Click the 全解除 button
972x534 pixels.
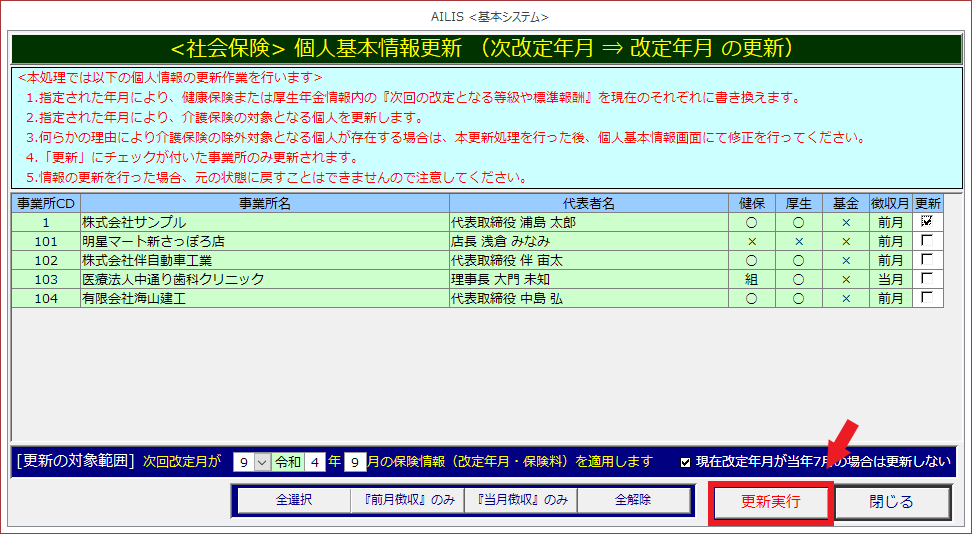pos(633,500)
